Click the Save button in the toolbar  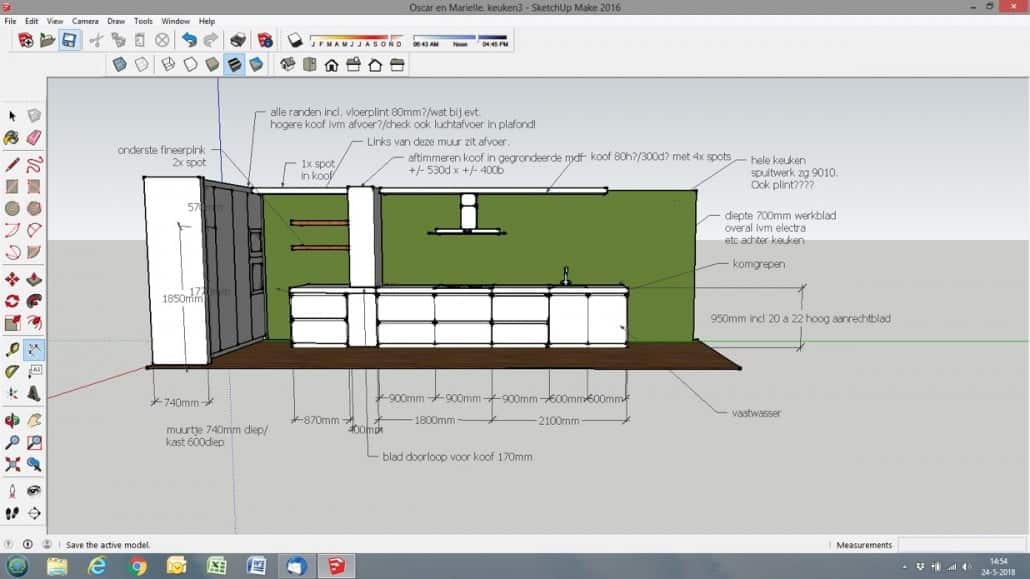click(x=69, y=41)
